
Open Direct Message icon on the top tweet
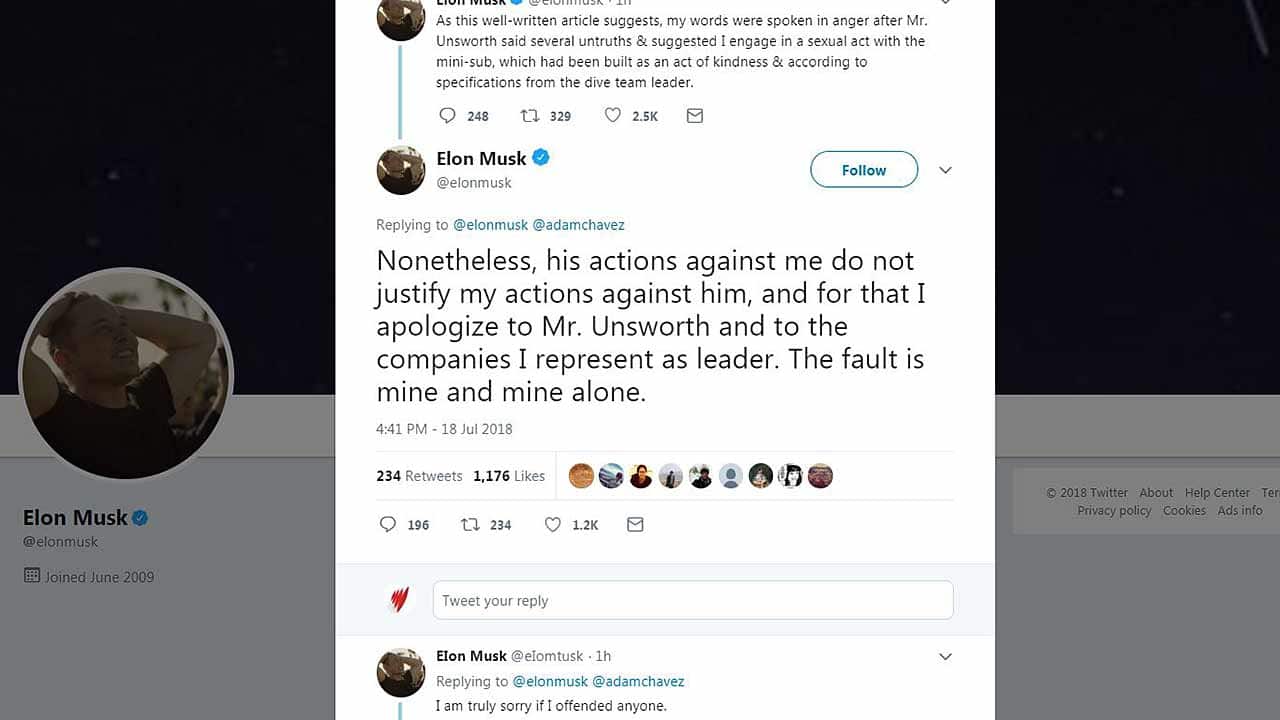click(x=695, y=115)
